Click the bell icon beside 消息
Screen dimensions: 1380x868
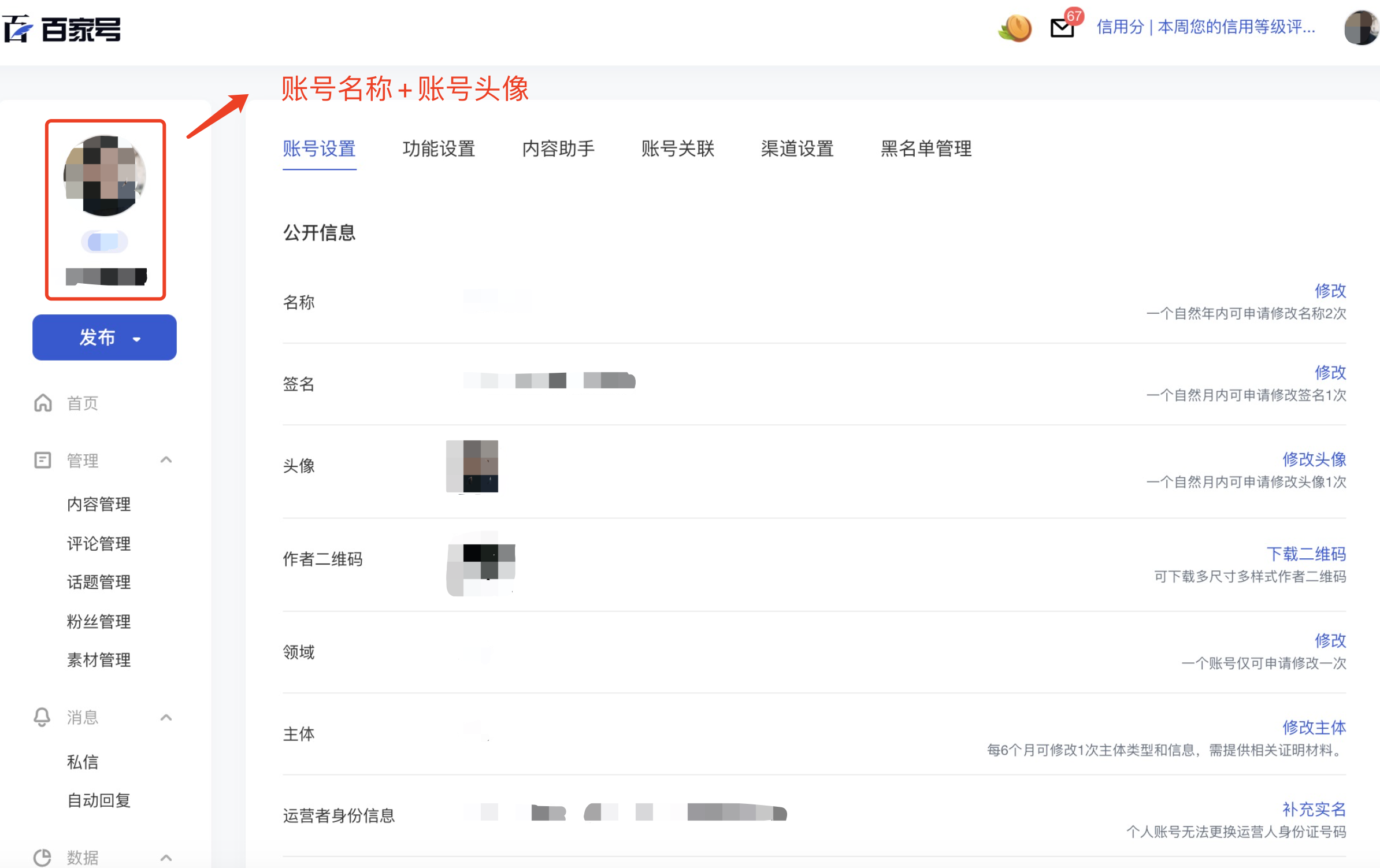click(42, 717)
